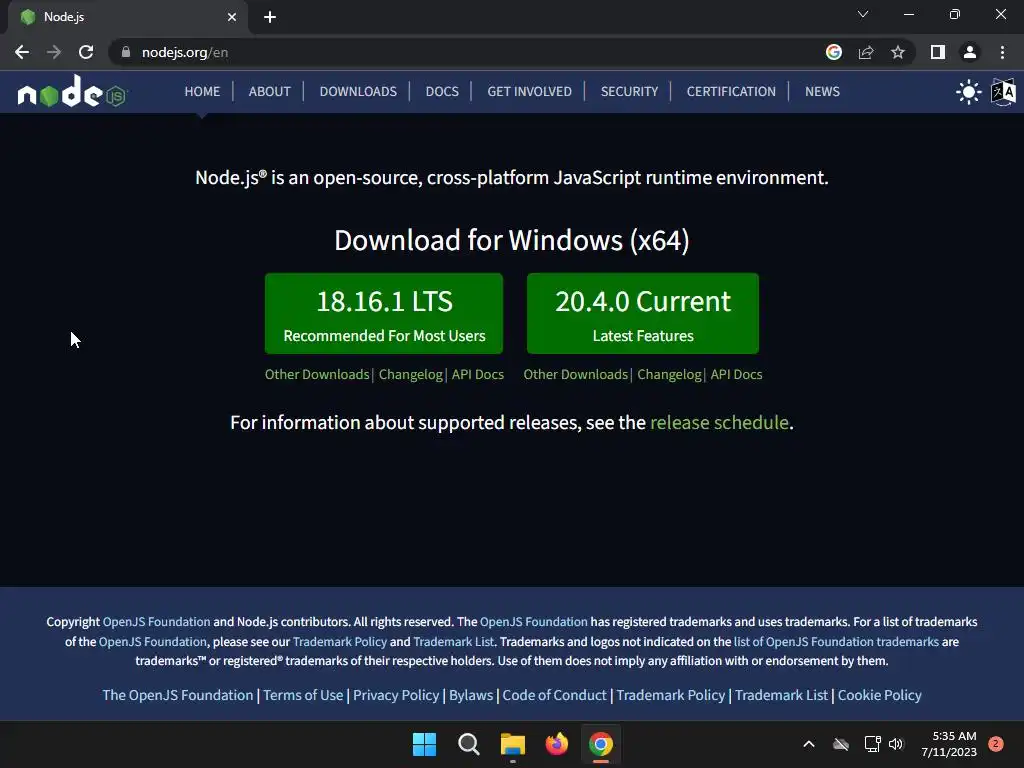Click the Node.js logo in header
Screen dimensions: 1024x768
(x=72, y=92)
